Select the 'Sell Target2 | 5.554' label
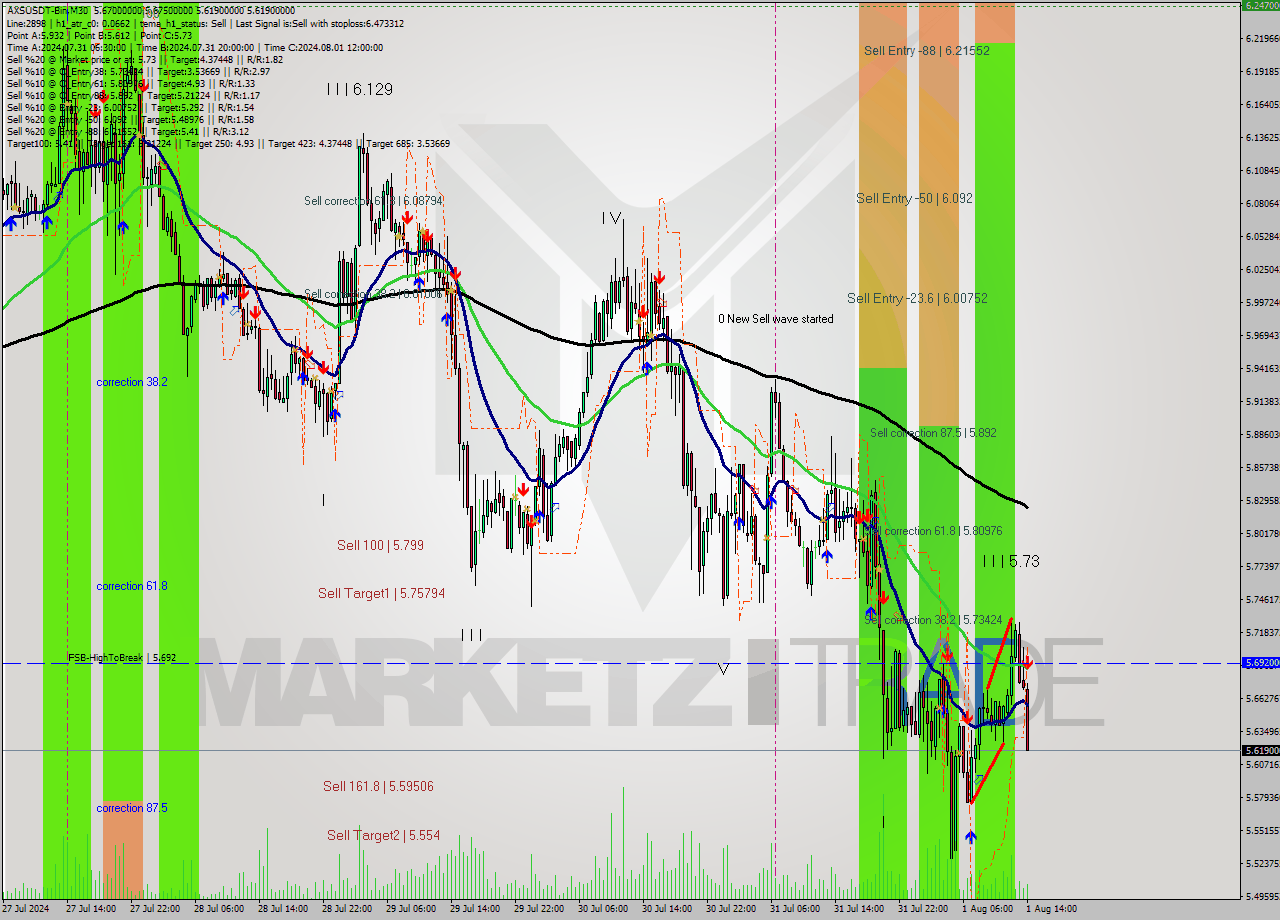 [x=383, y=835]
